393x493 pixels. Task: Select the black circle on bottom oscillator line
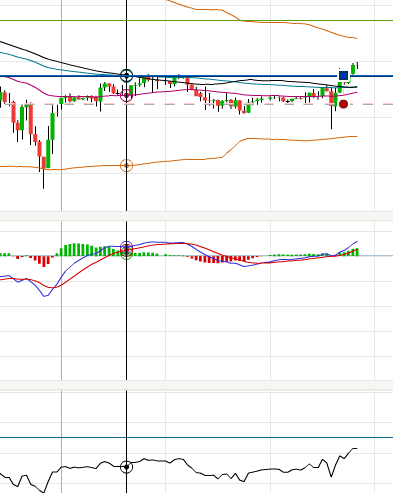pos(126,467)
